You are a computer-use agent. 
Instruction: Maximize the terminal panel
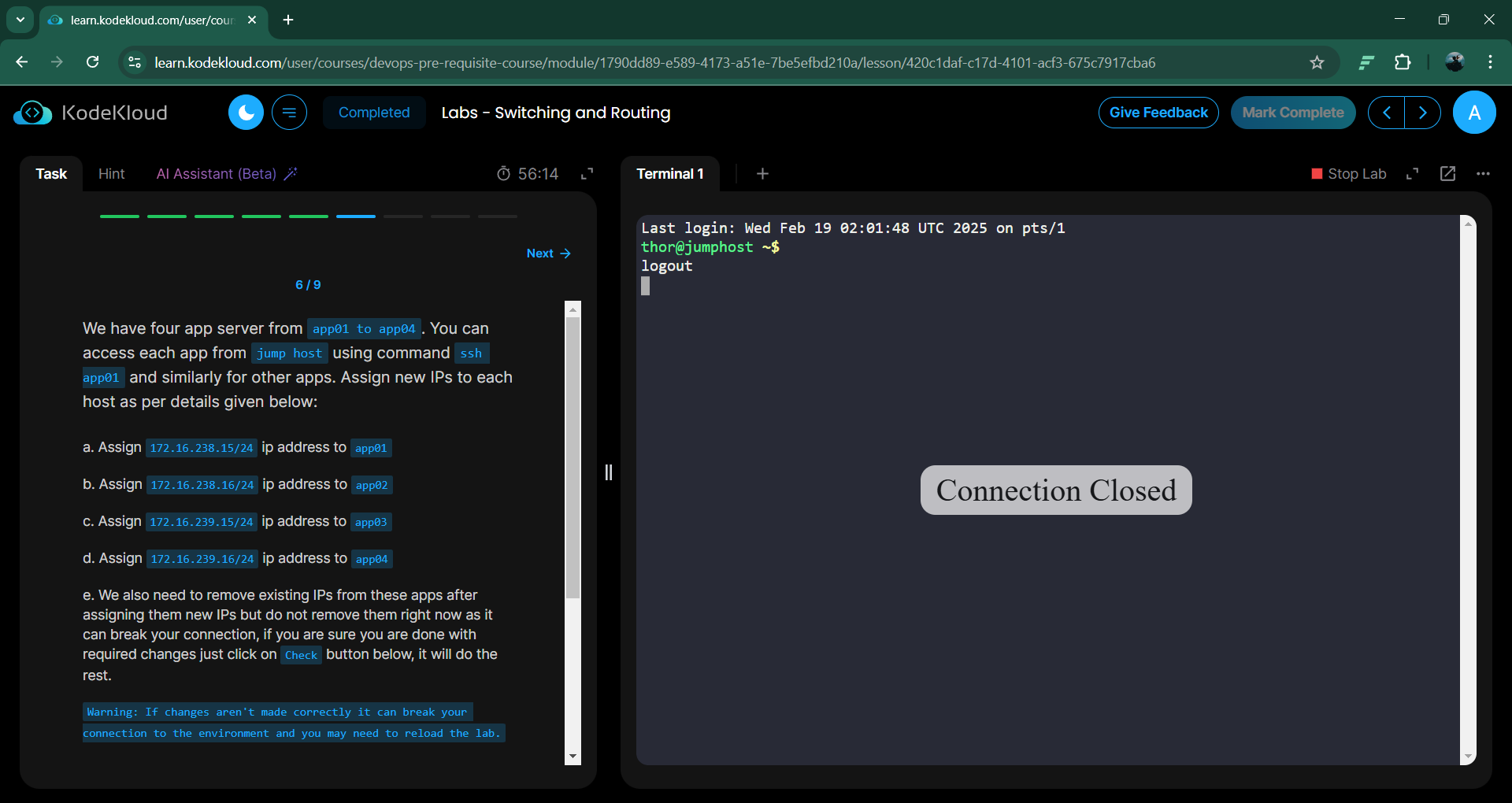[1413, 174]
